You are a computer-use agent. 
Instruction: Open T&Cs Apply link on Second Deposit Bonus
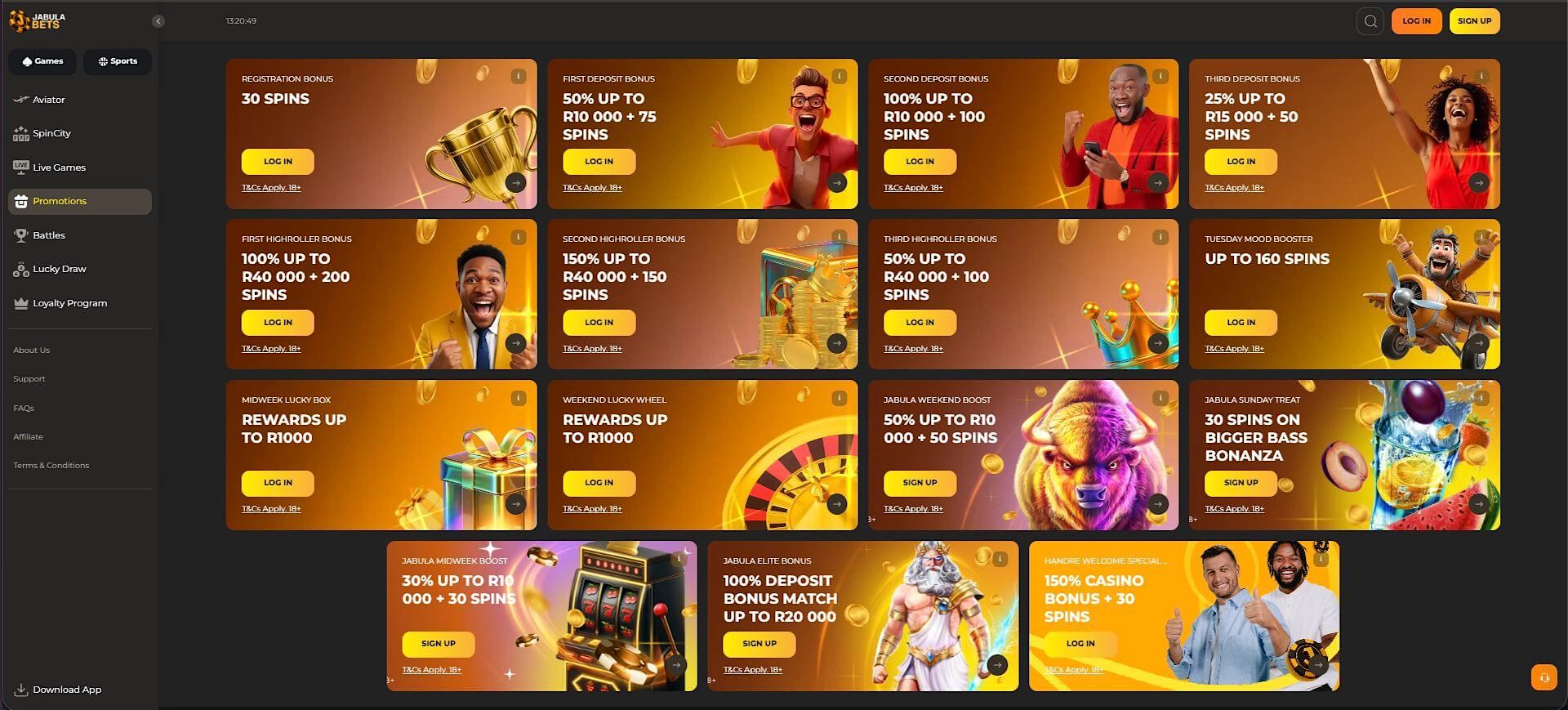click(x=913, y=188)
